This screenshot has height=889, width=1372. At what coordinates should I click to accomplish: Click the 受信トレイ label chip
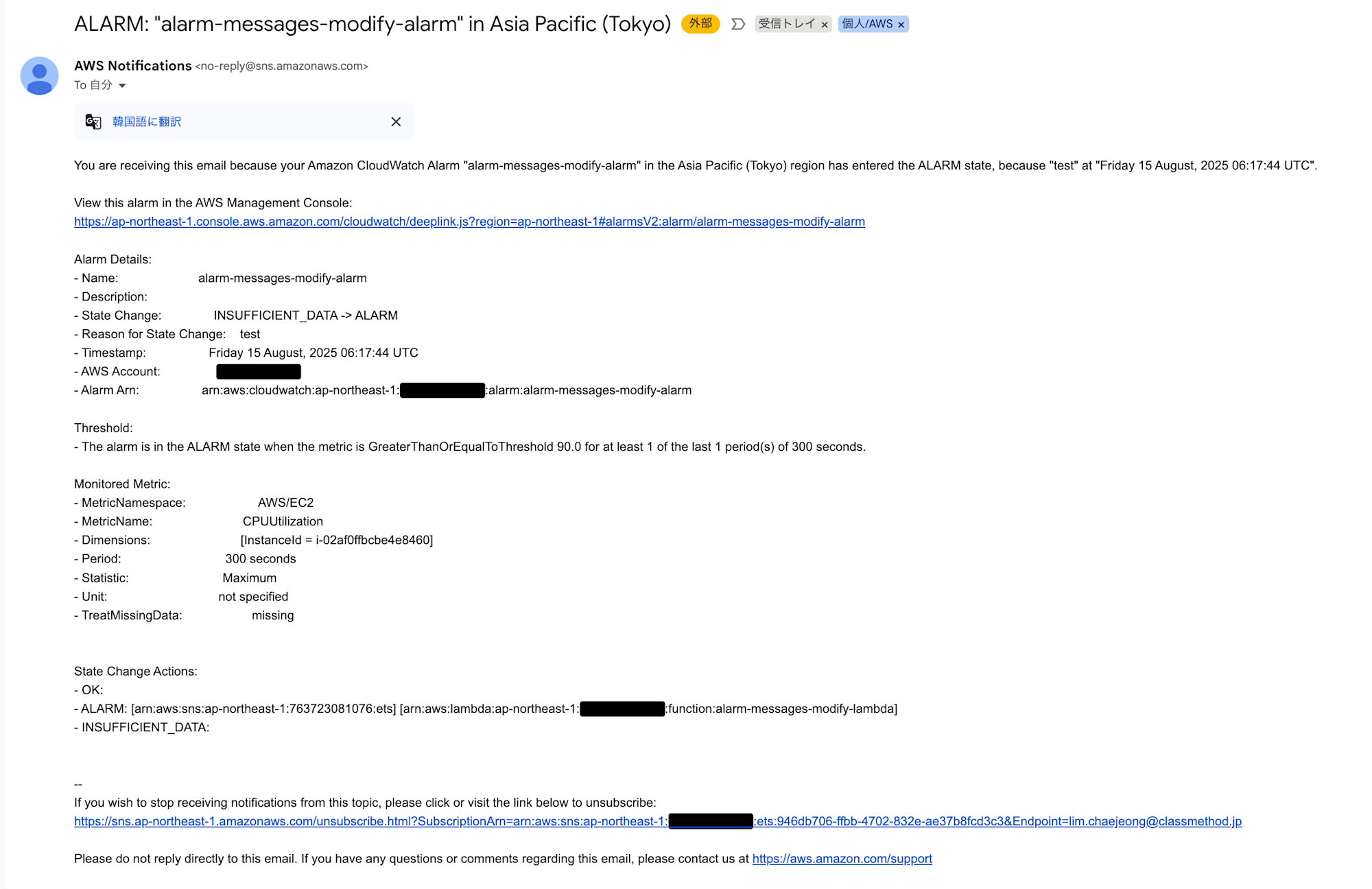[x=787, y=24]
